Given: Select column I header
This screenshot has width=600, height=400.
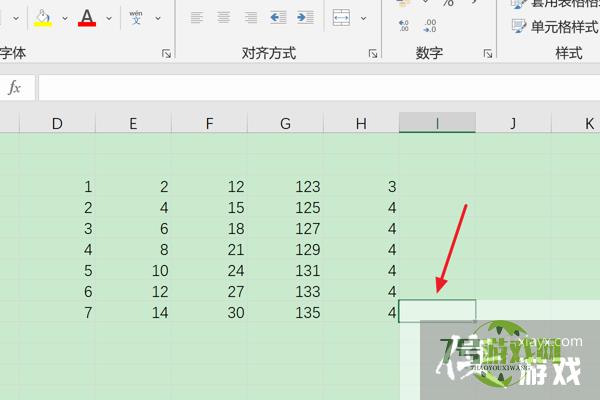Looking at the screenshot, I should [437, 123].
